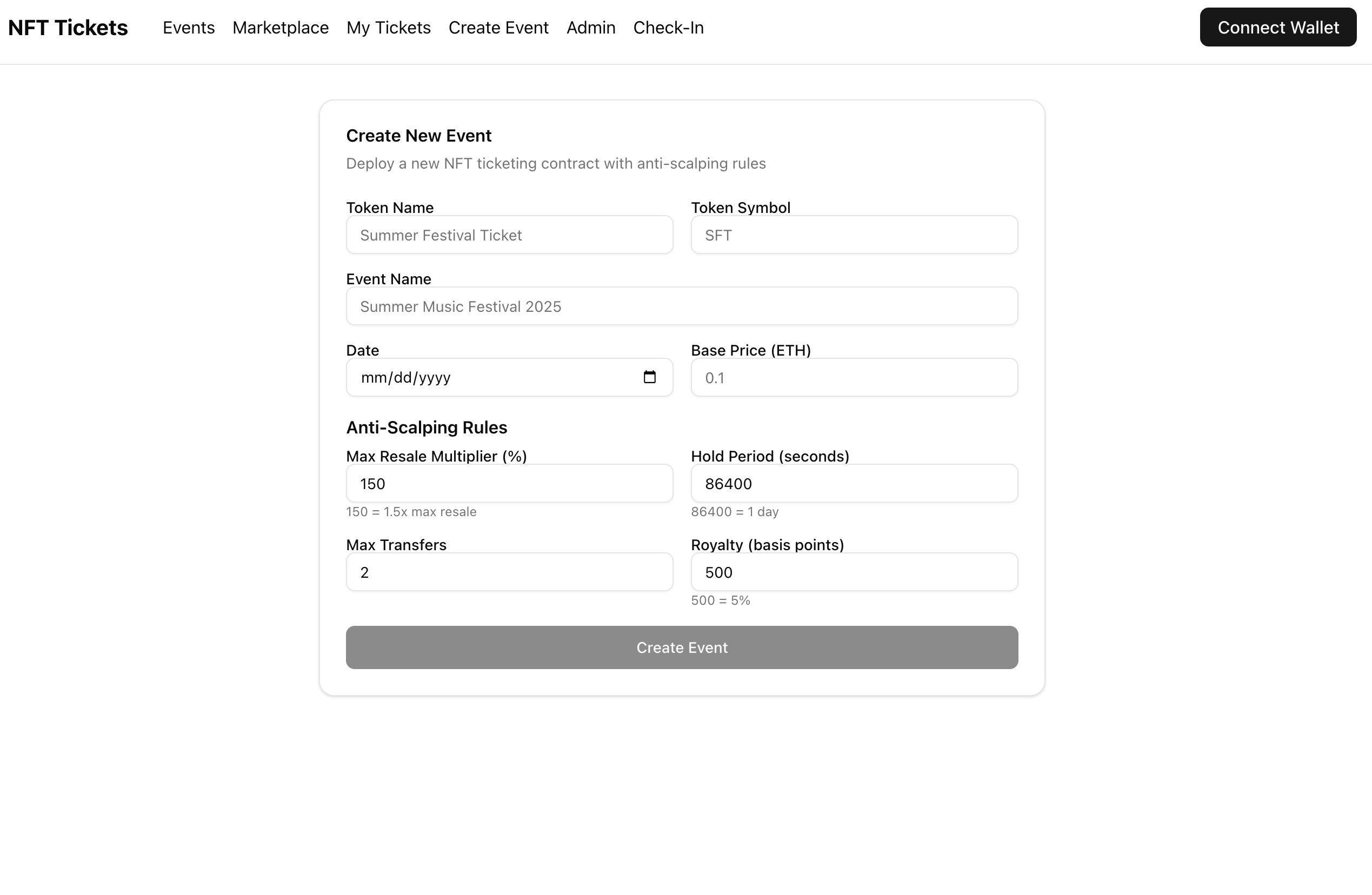Click into the Token Symbol field
Viewport: 1372px width, 895px height.
[854, 235]
